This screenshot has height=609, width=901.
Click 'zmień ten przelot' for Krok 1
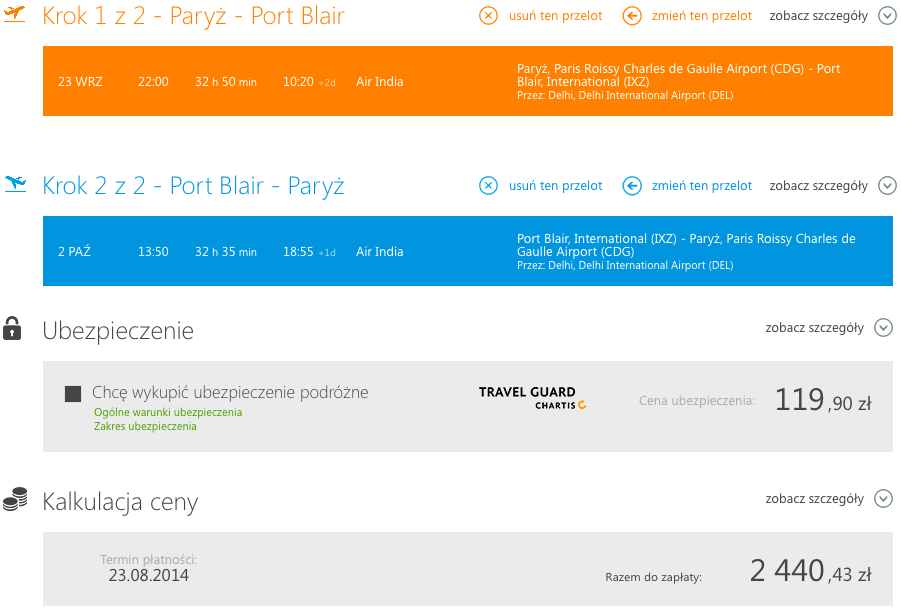pos(701,16)
